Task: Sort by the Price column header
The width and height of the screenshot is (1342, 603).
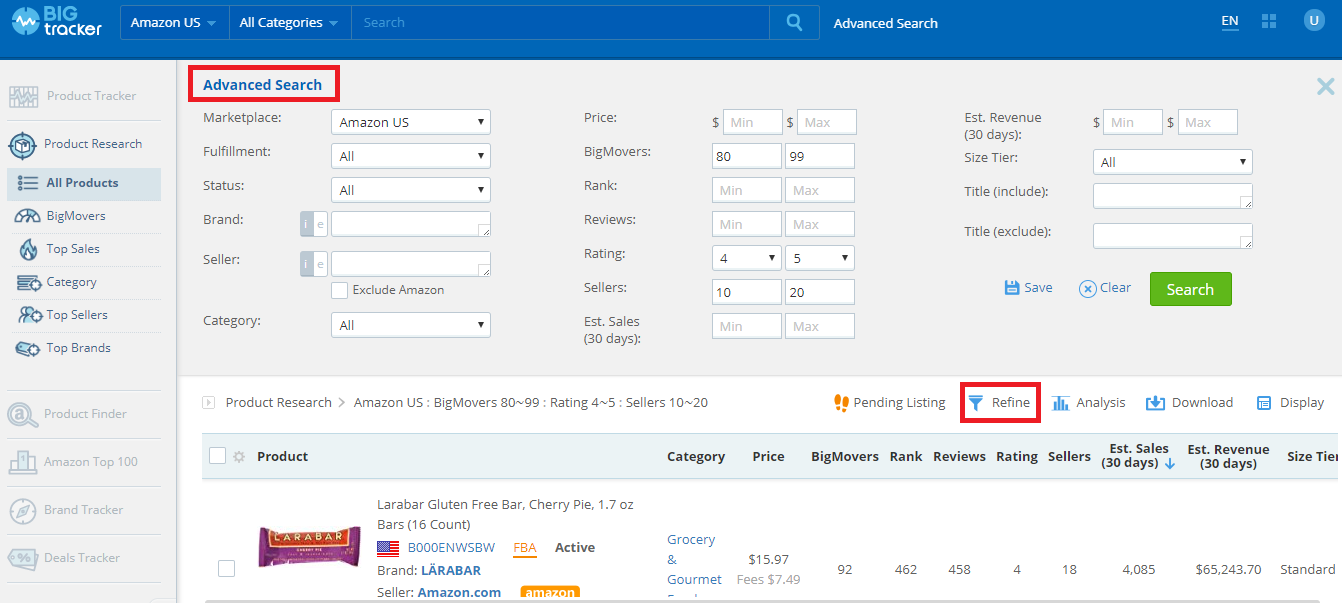Action: (768, 457)
